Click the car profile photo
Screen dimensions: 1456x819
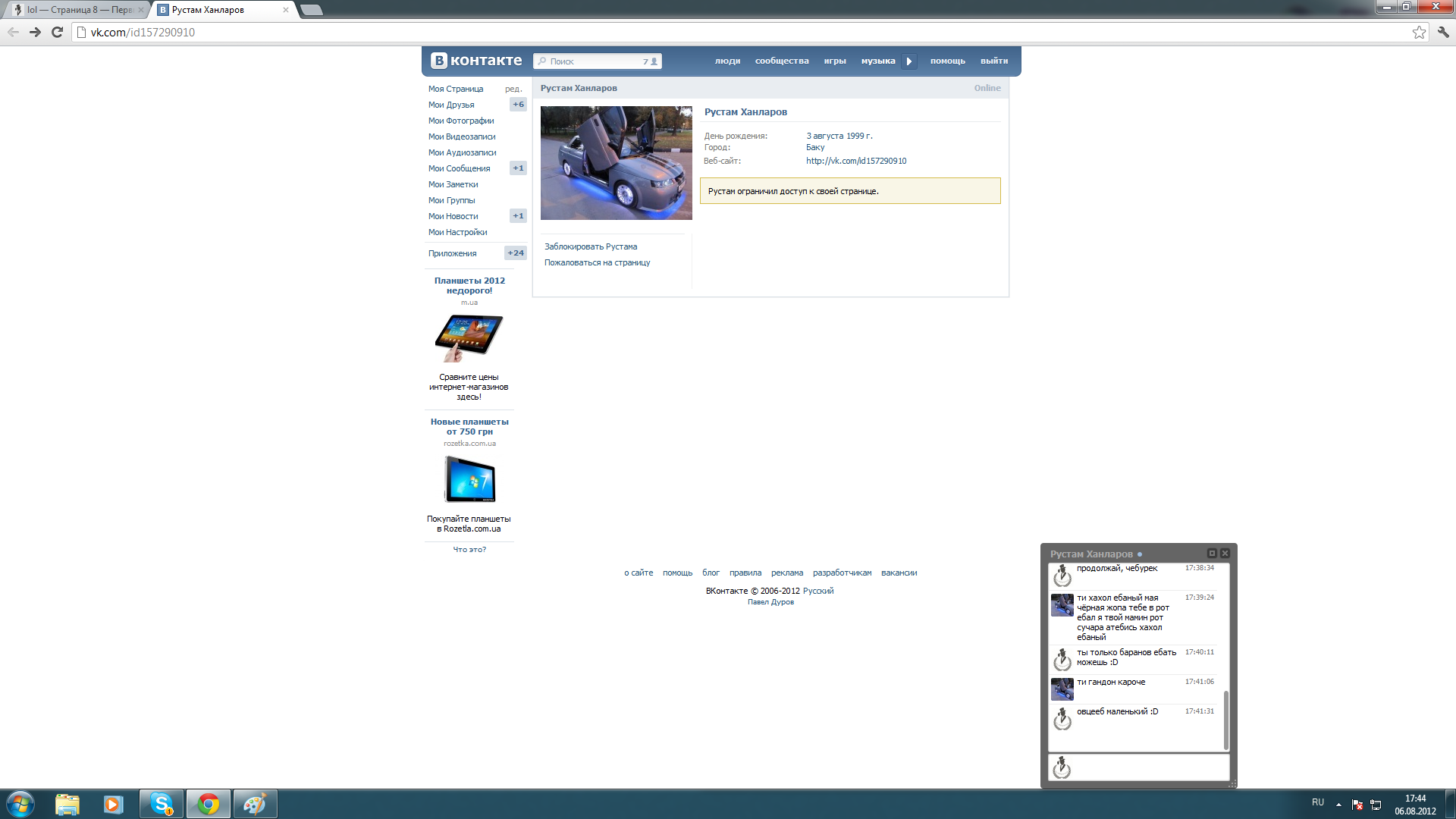pos(616,162)
